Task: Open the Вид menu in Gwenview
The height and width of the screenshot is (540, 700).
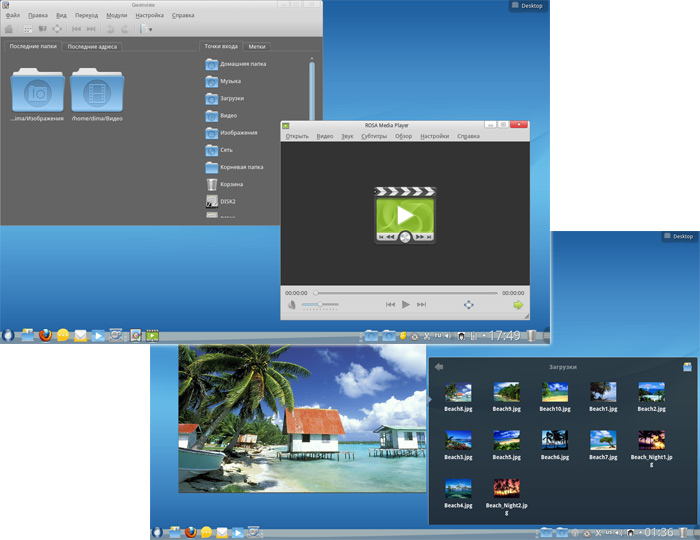Action: [61, 15]
